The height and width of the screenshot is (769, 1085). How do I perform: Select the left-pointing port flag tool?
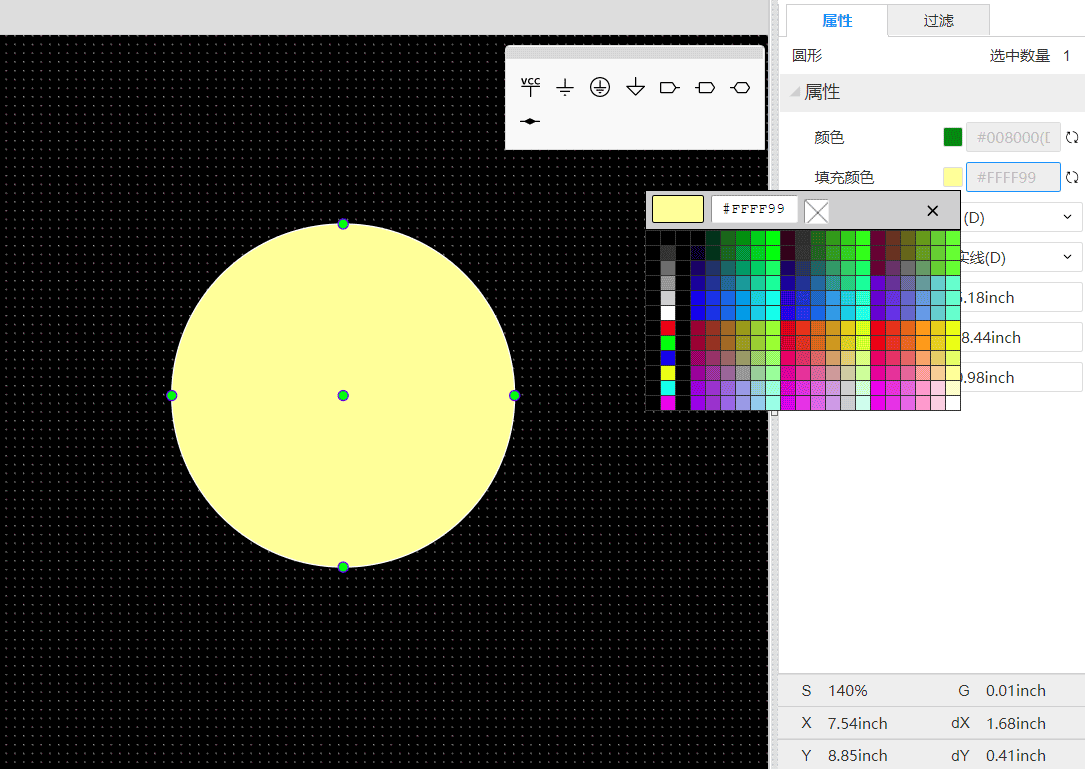click(705, 87)
